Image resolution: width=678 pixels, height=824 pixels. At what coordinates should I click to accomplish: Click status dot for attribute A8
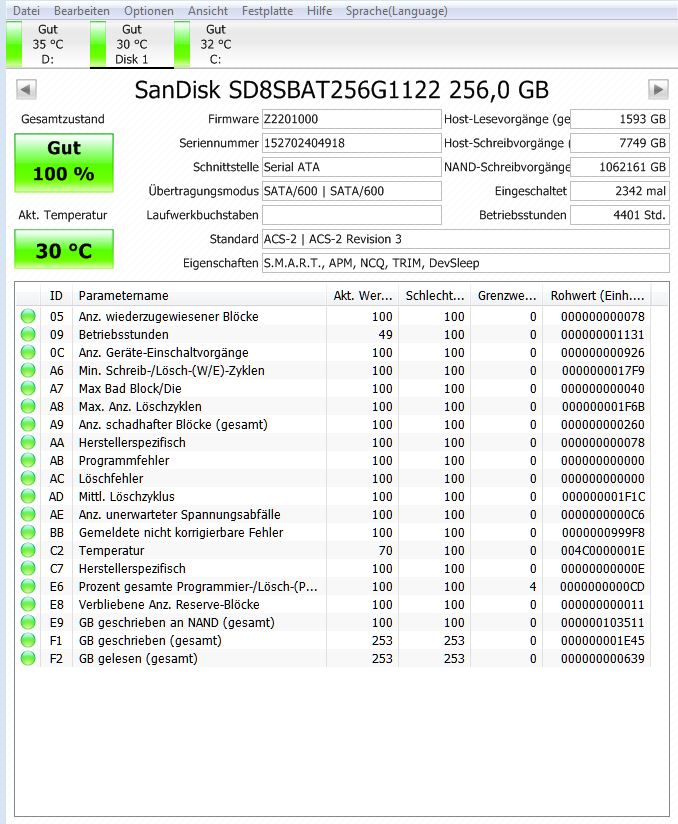[28, 406]
